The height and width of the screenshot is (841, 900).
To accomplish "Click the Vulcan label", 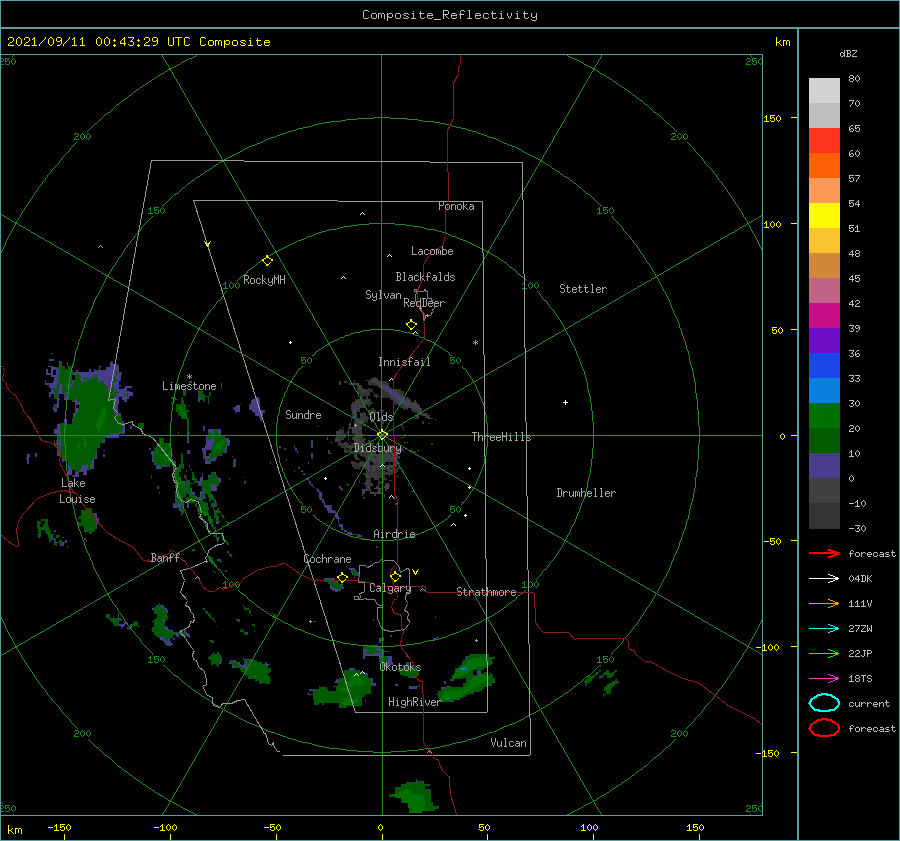I will (509, 743).
